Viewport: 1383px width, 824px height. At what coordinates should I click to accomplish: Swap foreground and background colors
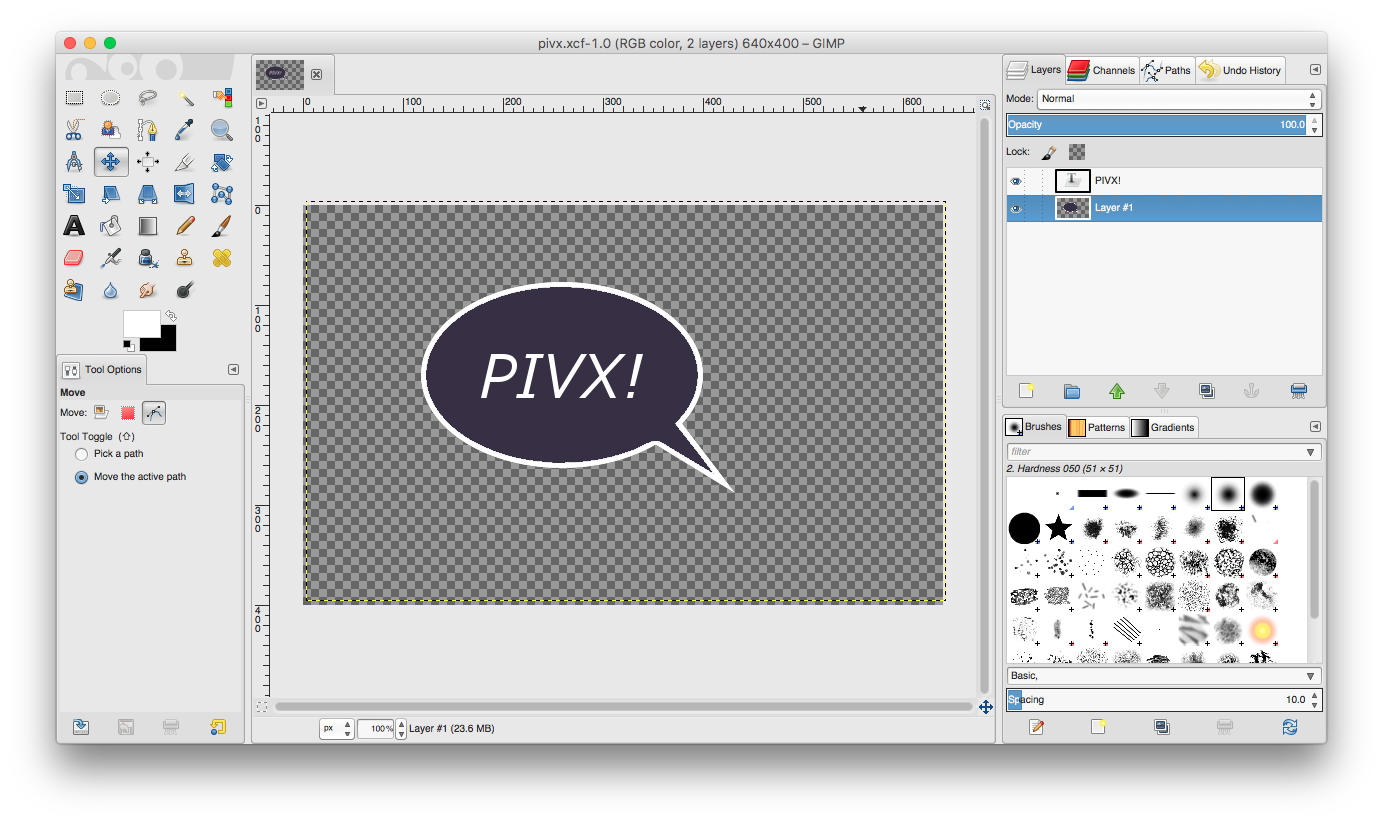[x=171, y=316]
